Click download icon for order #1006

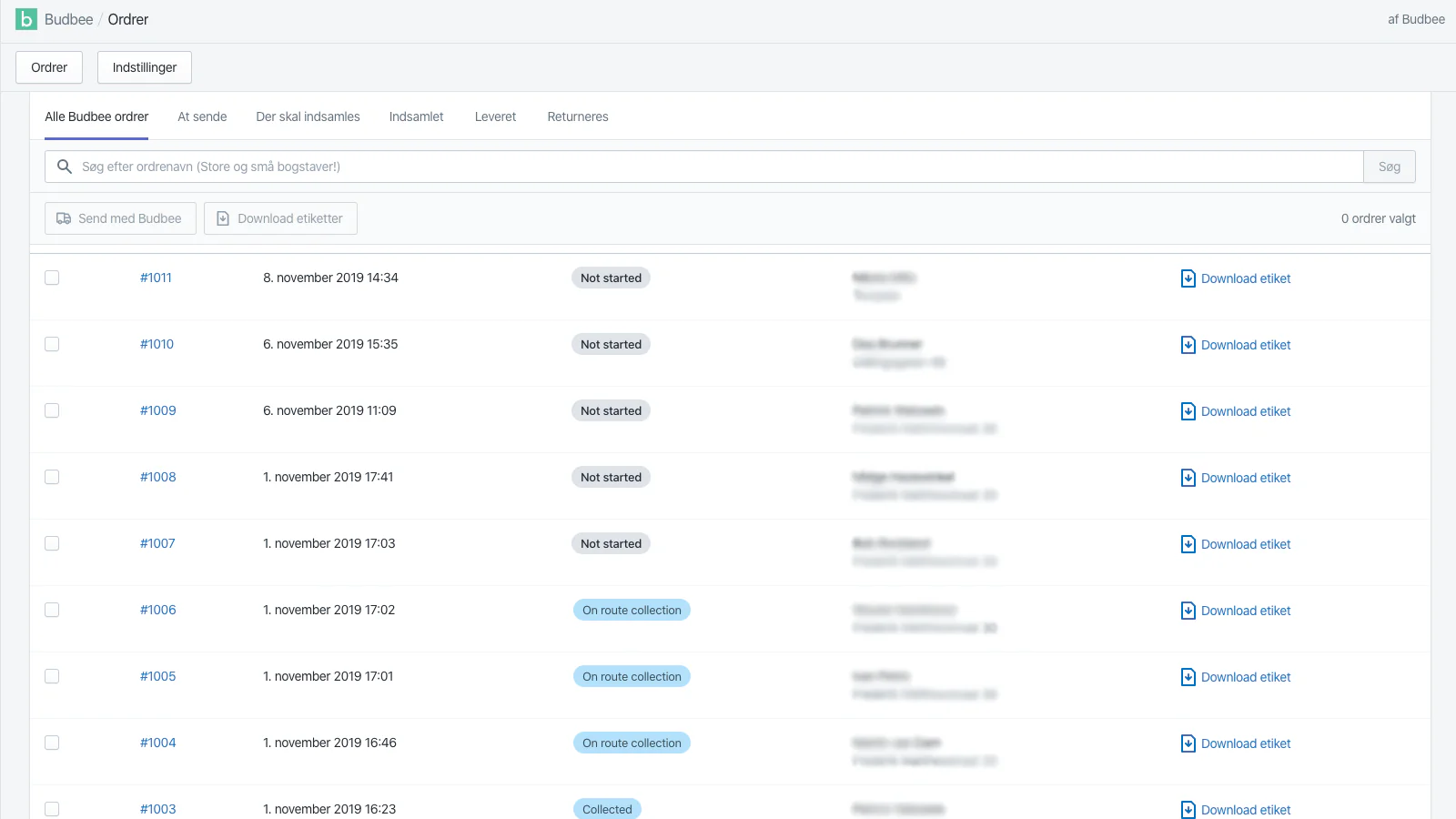pos(1188,611)
